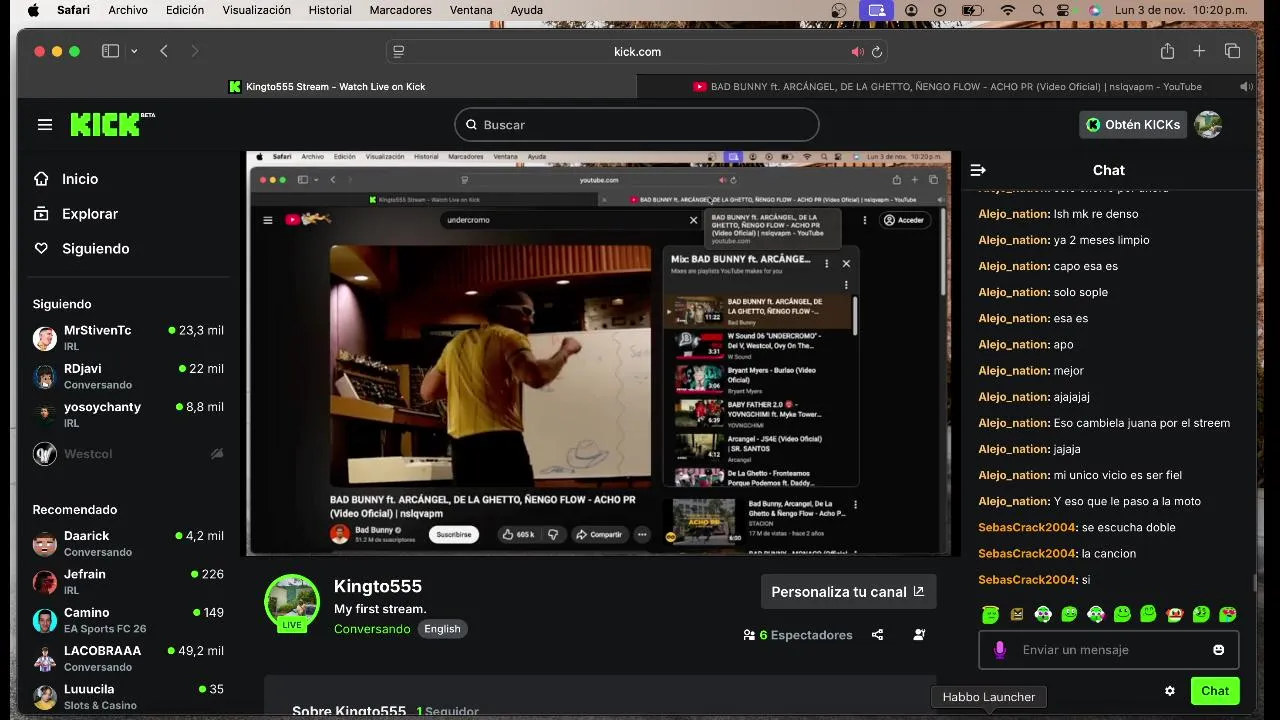Open the user profile avatar menu
Viewport: 1280px width, 720px height.
pos(1208,125)
